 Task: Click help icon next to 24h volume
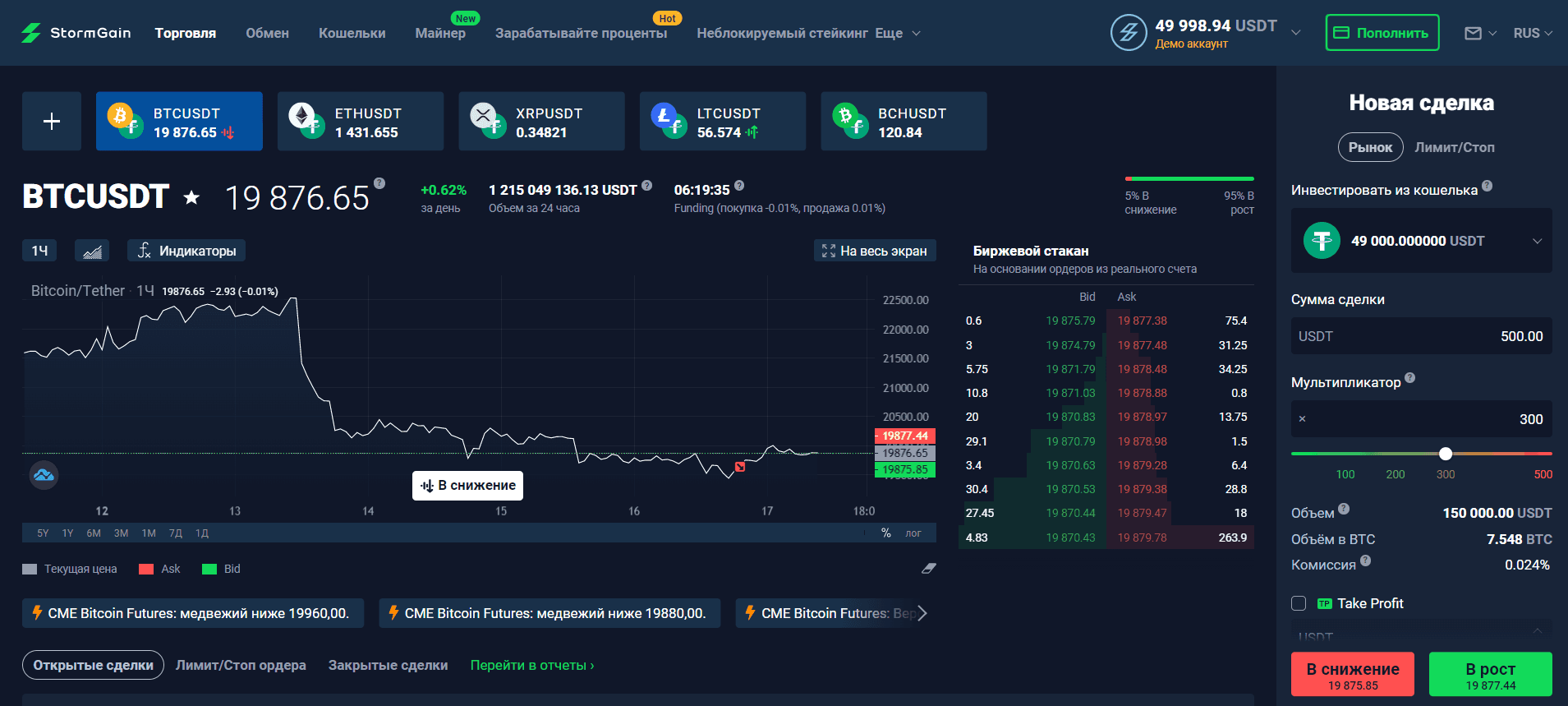click(x=647, y=186)
